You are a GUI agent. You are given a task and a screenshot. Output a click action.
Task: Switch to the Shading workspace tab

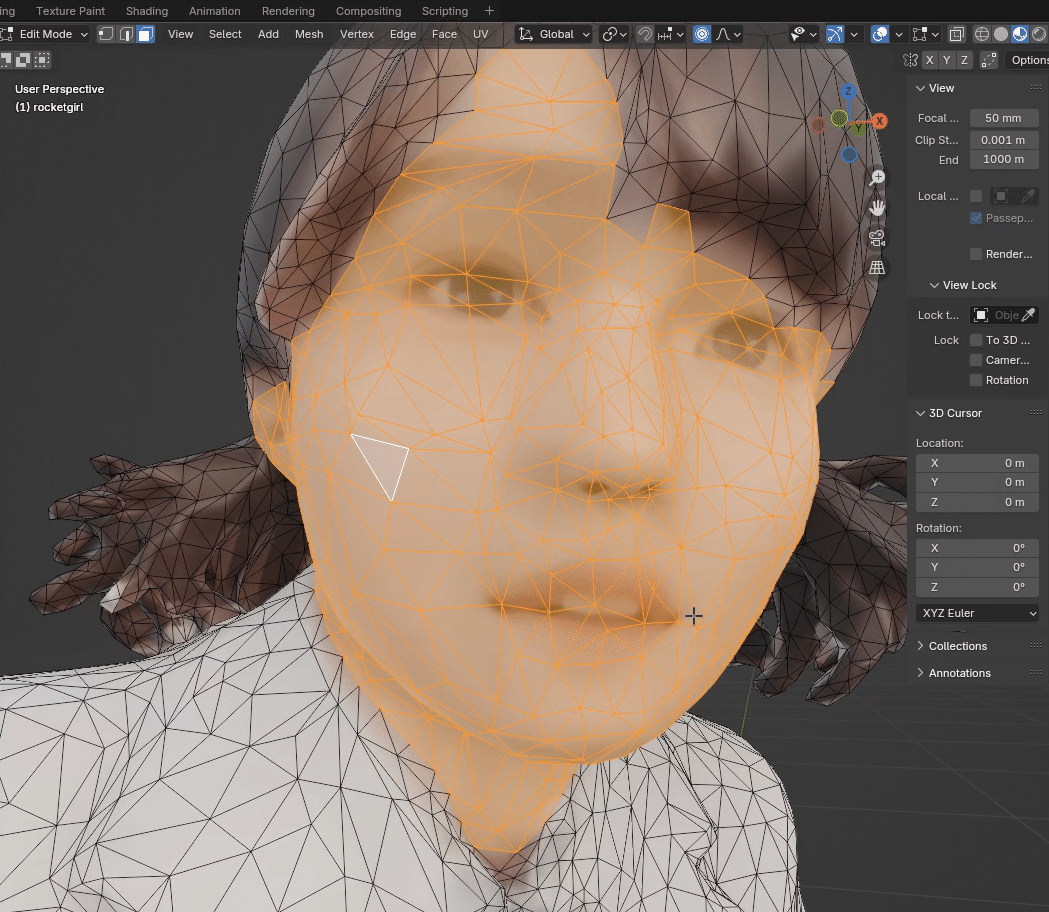click(146, 11)
